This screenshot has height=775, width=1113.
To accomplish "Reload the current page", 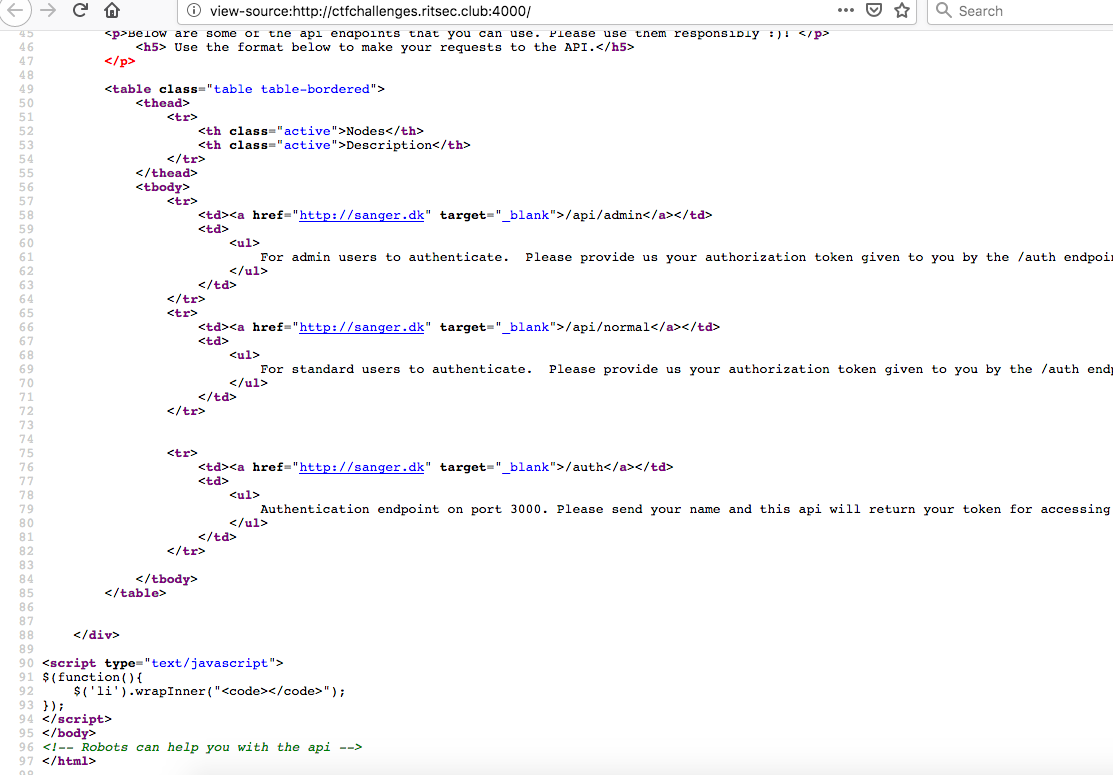I will [80, 10].
